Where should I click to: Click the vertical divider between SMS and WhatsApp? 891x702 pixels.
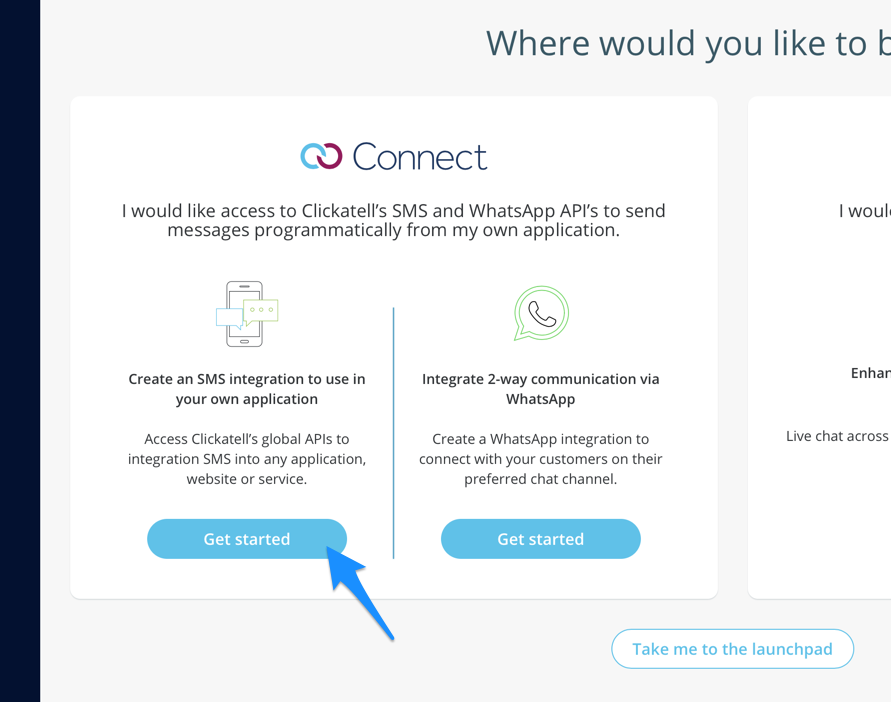394,432
